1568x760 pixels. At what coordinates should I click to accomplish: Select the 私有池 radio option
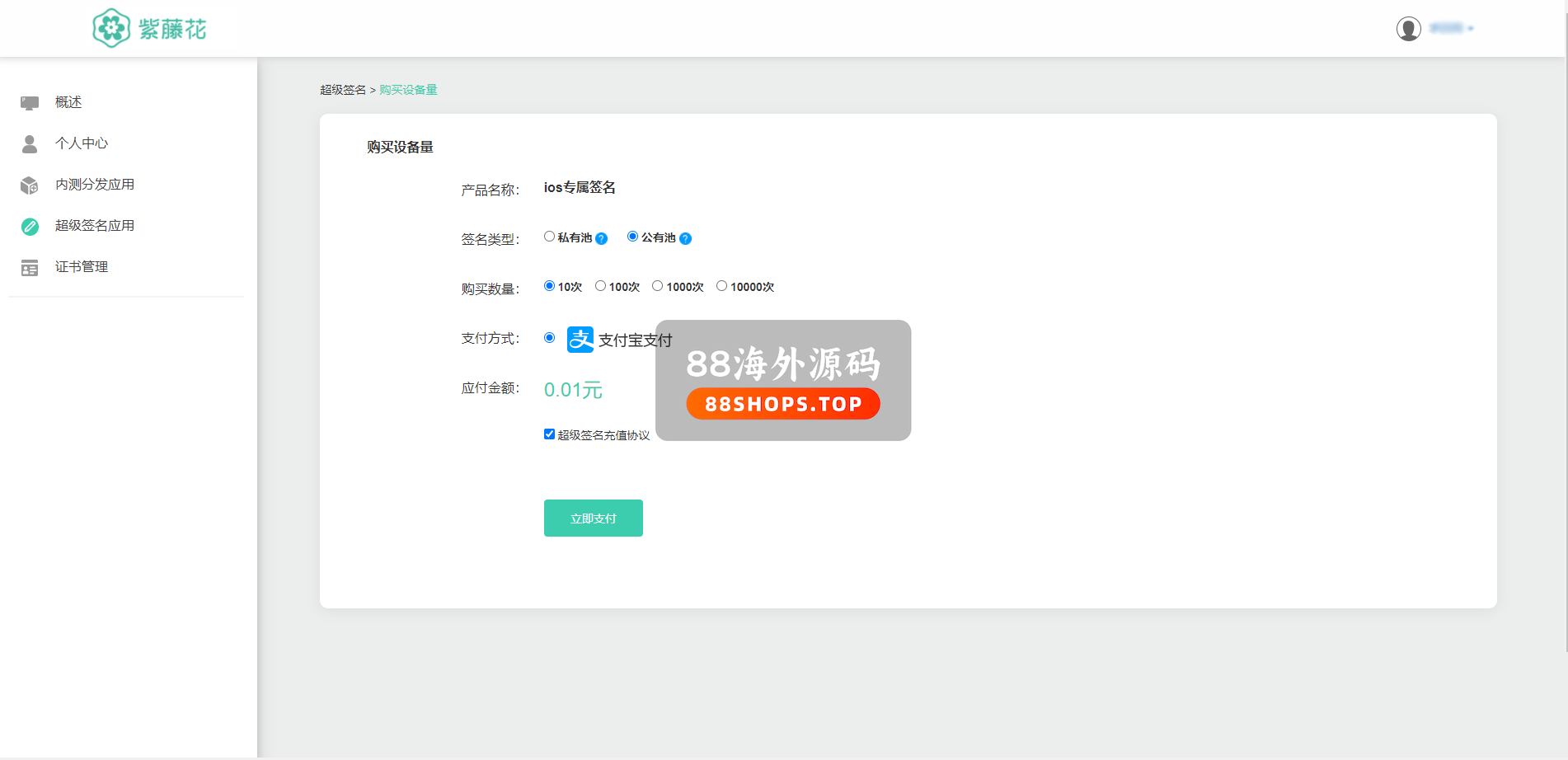tap(549, 237)
